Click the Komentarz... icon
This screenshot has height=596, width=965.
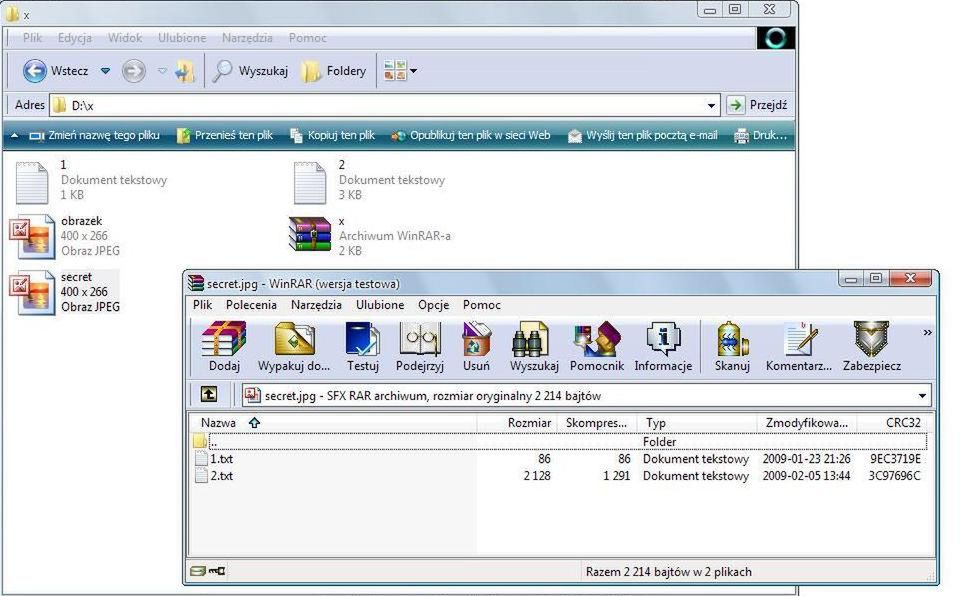(x=799, y=346)
